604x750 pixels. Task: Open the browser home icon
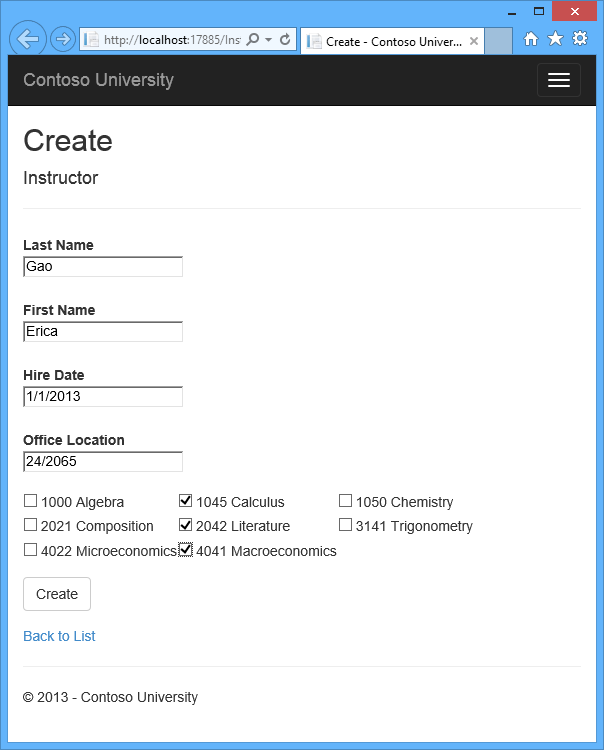point(530,38)
